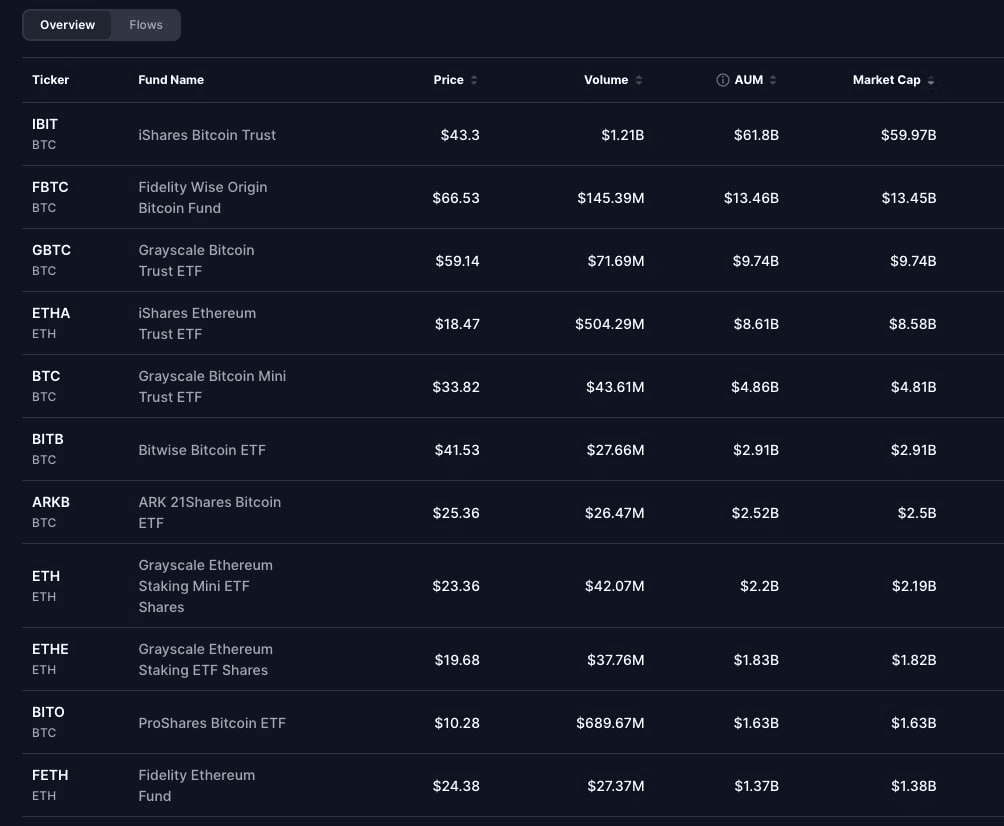
Task: Click GBTC price $59.14
Action: click(457, 261)
